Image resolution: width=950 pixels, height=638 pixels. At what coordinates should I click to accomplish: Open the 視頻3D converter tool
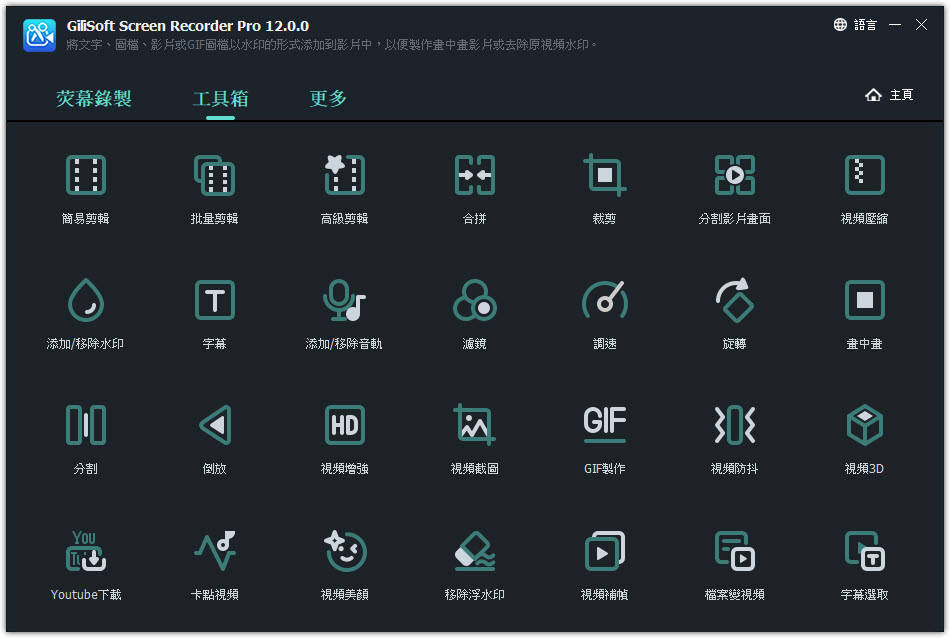click(x=864, y=426)
